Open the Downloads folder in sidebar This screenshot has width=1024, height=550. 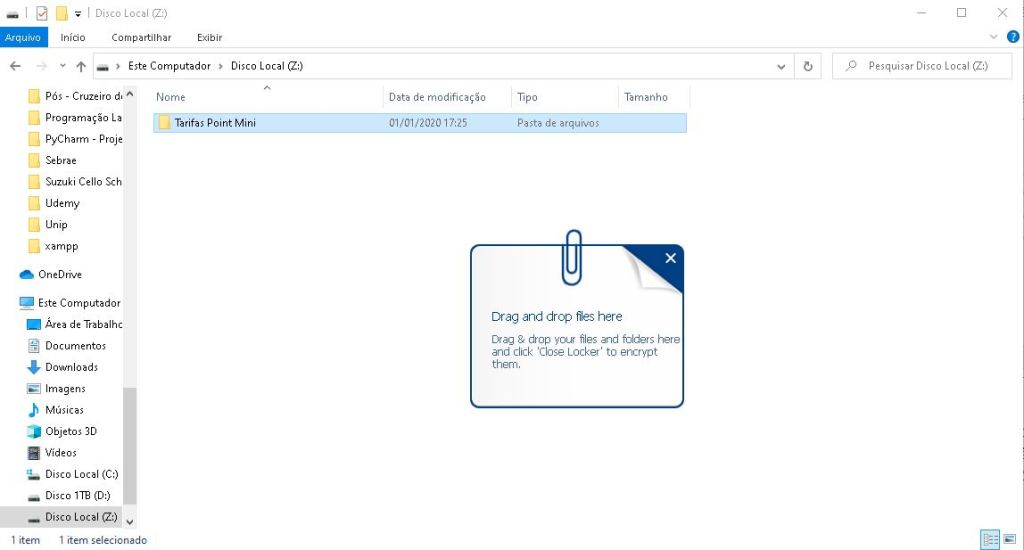71,367
